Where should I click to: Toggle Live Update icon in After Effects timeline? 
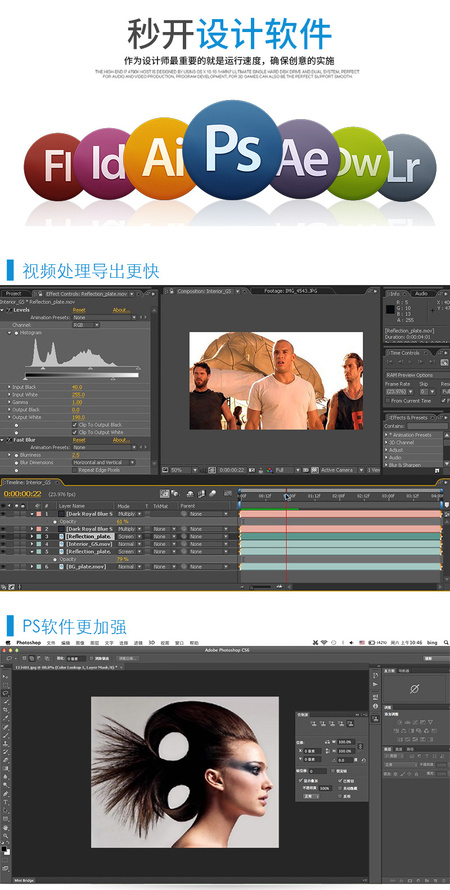tap(164, 494)
